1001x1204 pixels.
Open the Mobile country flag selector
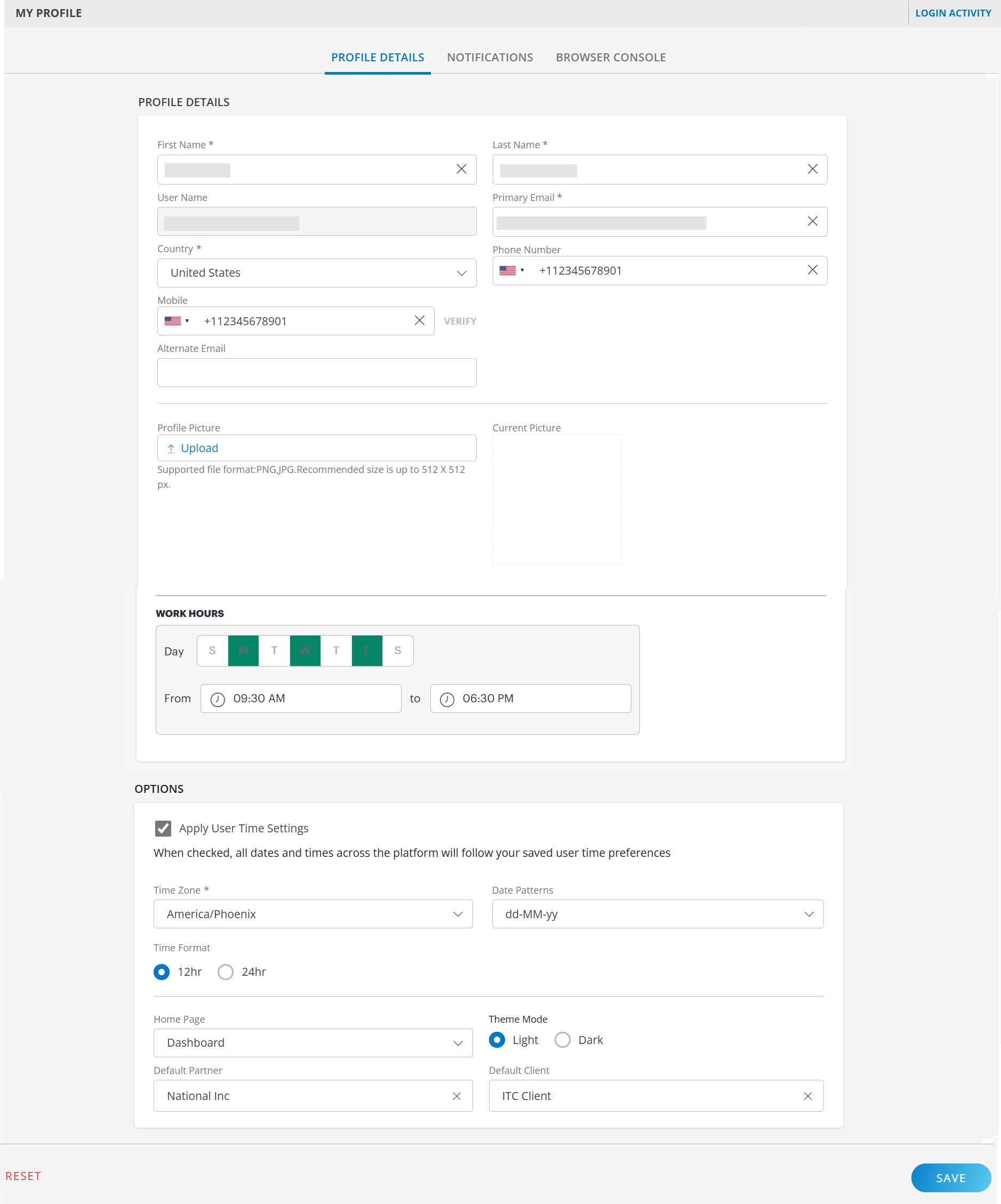177,321
